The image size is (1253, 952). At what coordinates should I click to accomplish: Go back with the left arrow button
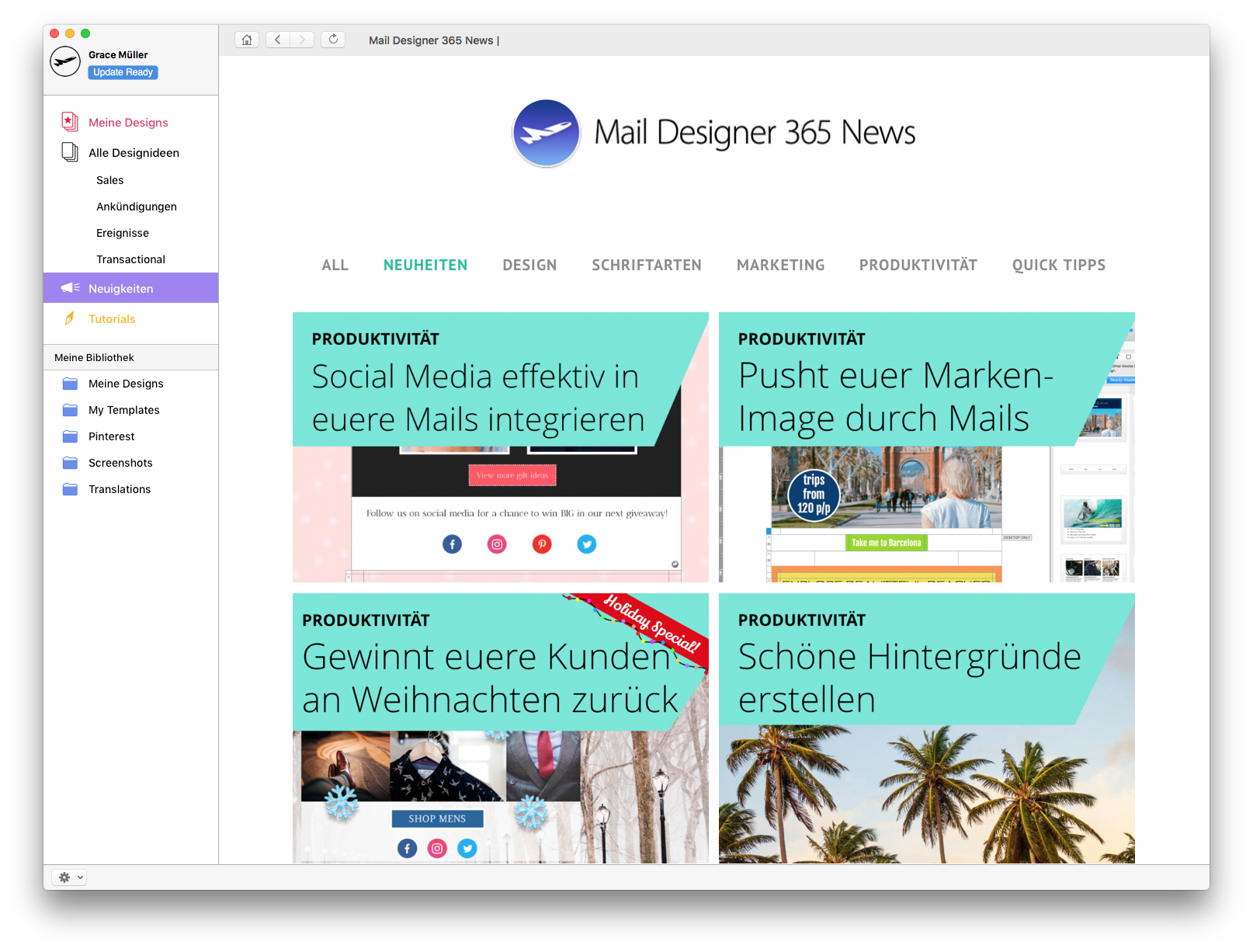click(278, 40)
